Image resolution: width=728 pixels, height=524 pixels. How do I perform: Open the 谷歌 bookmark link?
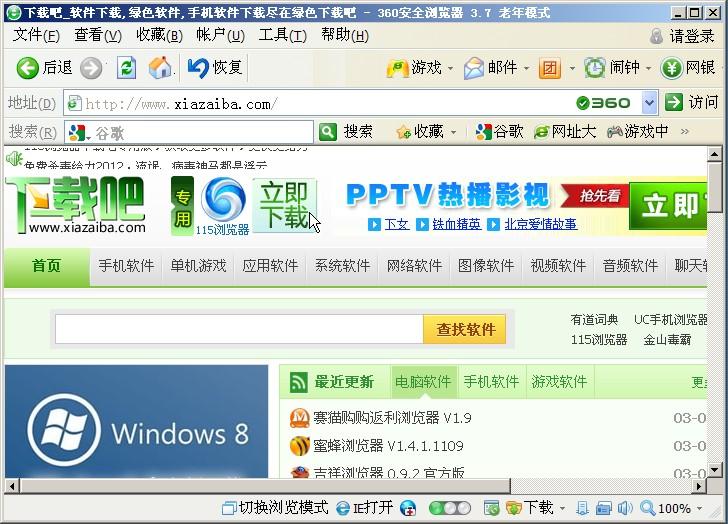500,132
